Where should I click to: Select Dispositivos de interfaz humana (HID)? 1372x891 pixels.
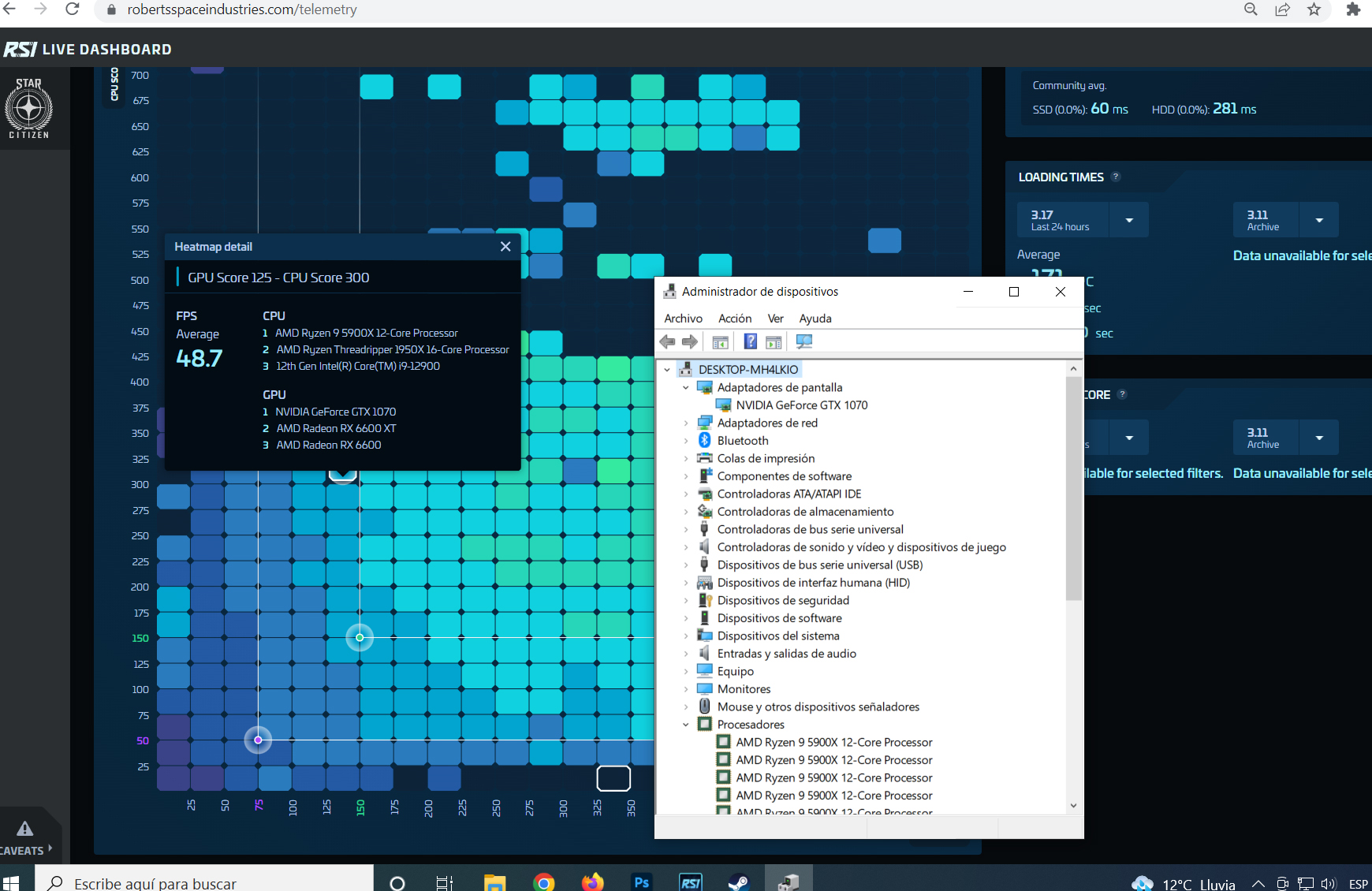point(813,582)
